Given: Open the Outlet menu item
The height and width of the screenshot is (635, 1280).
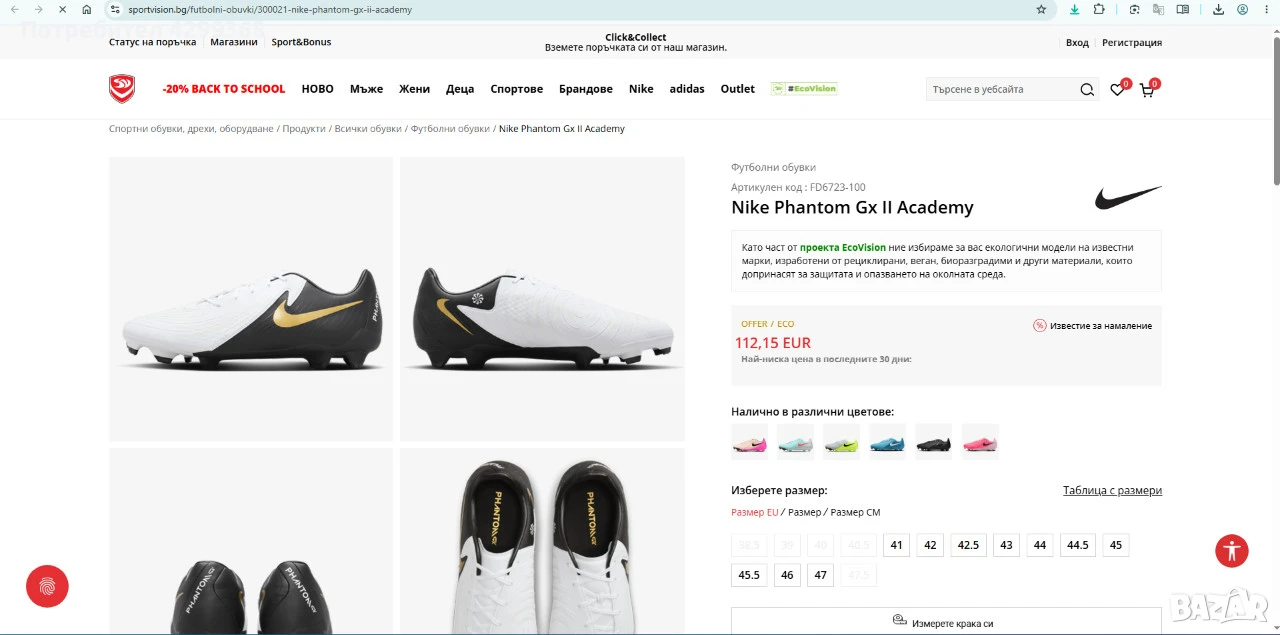Looking at the screenshot, I should [x=738, y=89].
